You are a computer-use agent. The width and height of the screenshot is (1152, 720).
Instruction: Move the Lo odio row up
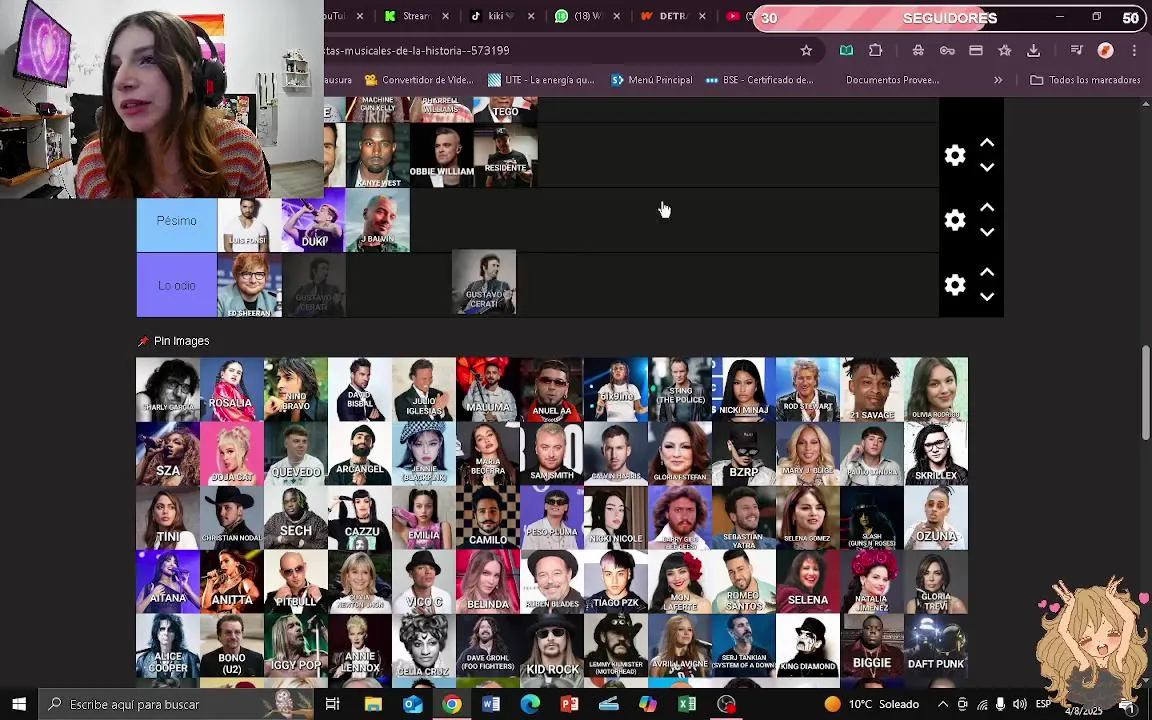[x=987, y=273]
